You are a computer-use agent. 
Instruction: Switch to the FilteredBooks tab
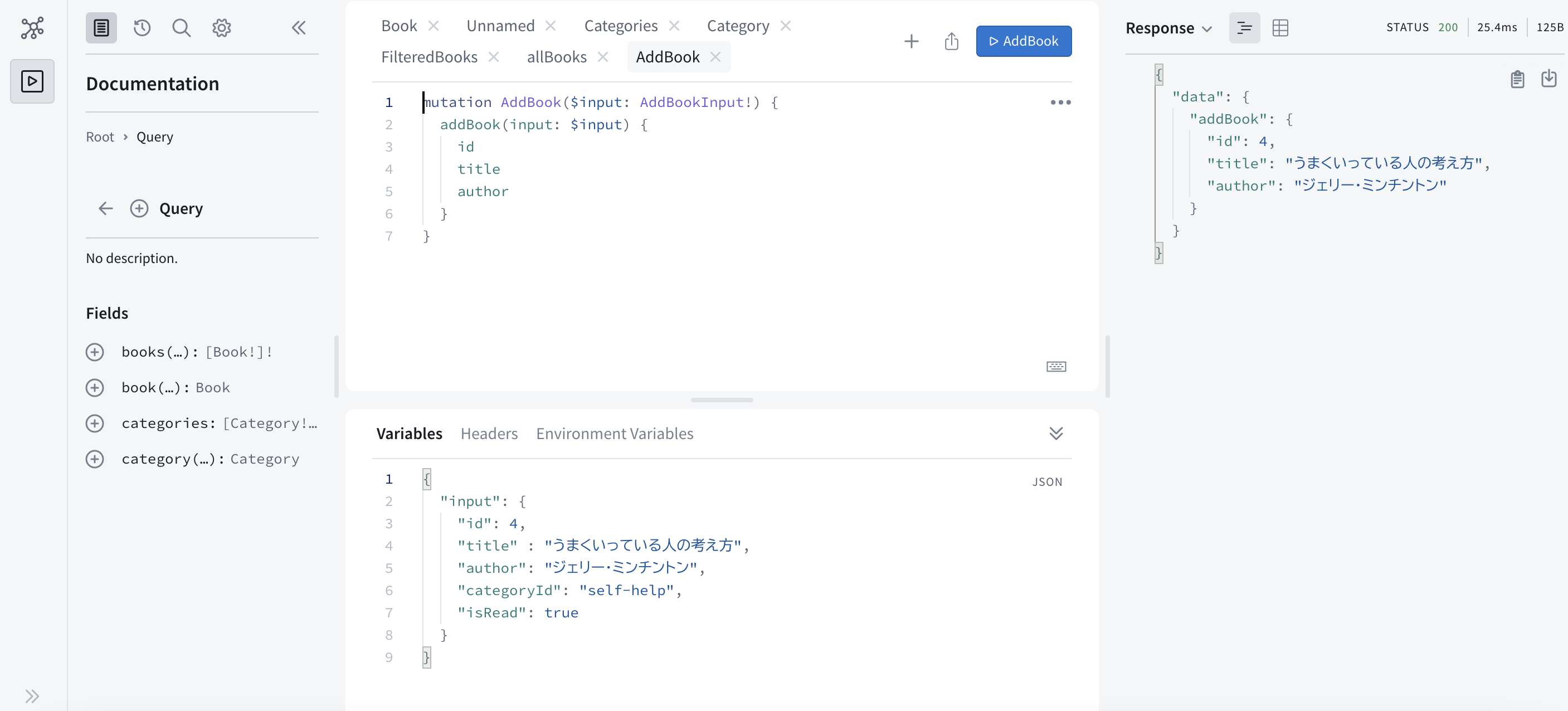pyautogui.click(x=429, y=57)
